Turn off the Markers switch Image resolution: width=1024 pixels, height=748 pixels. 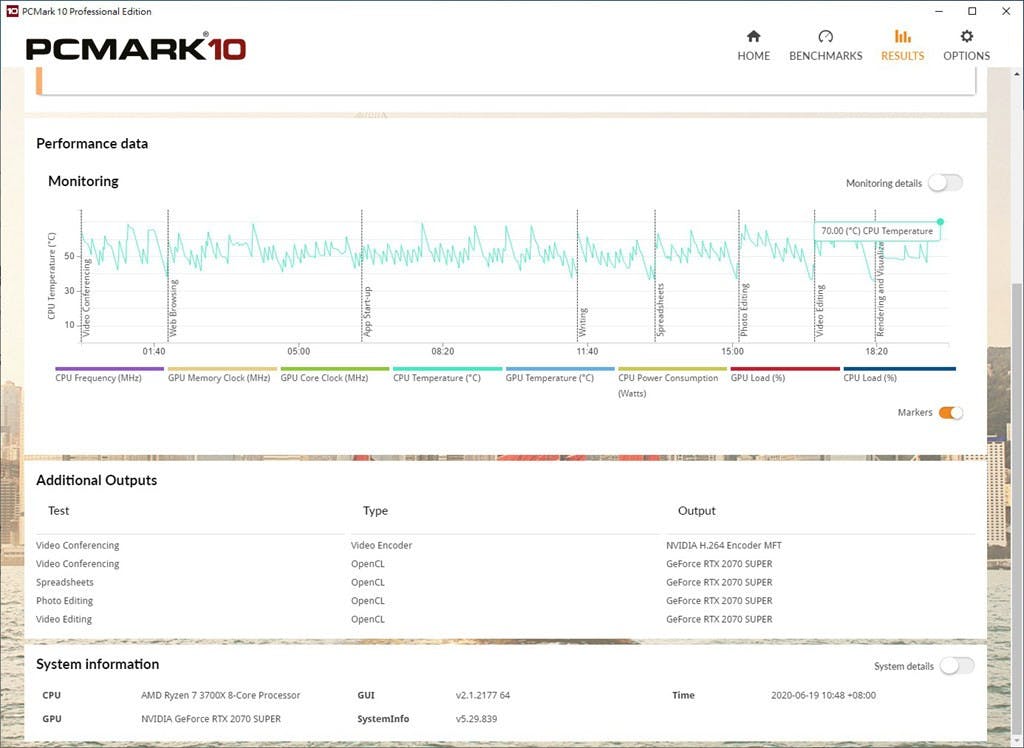coord(951,413)
